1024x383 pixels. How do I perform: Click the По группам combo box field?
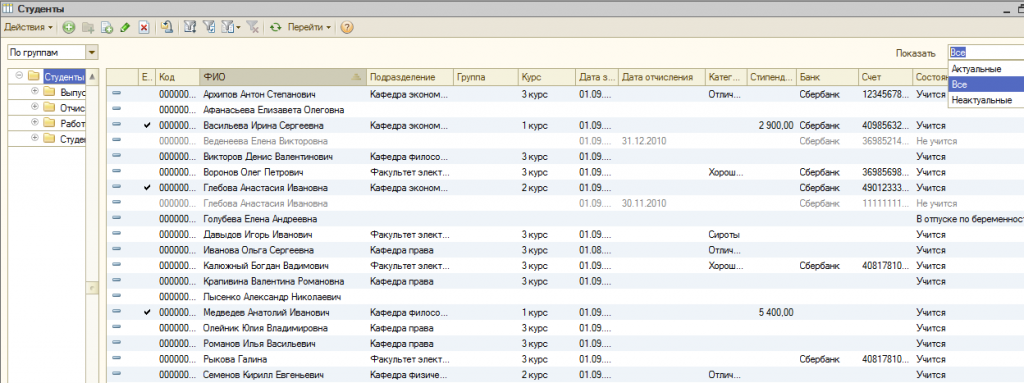[47, 52]
